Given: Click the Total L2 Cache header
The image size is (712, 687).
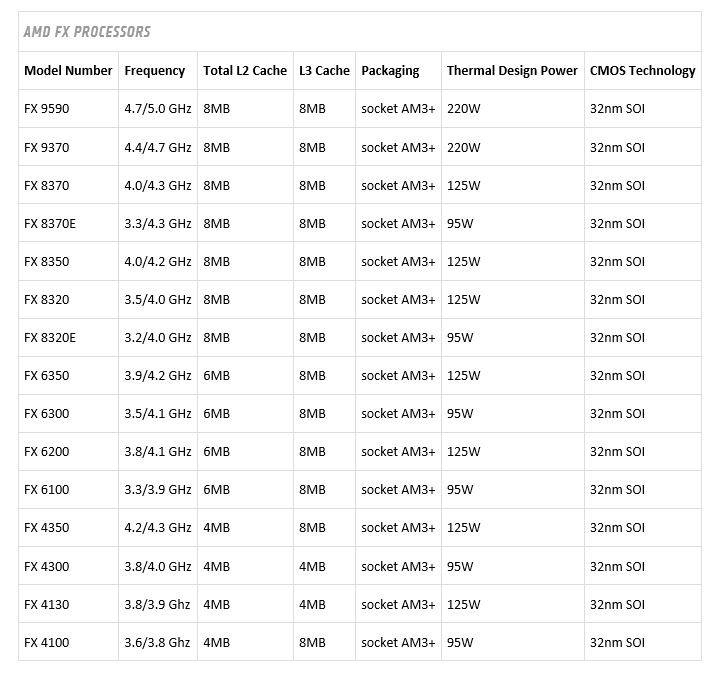Looking at the screenshot, I should (245, 71).
